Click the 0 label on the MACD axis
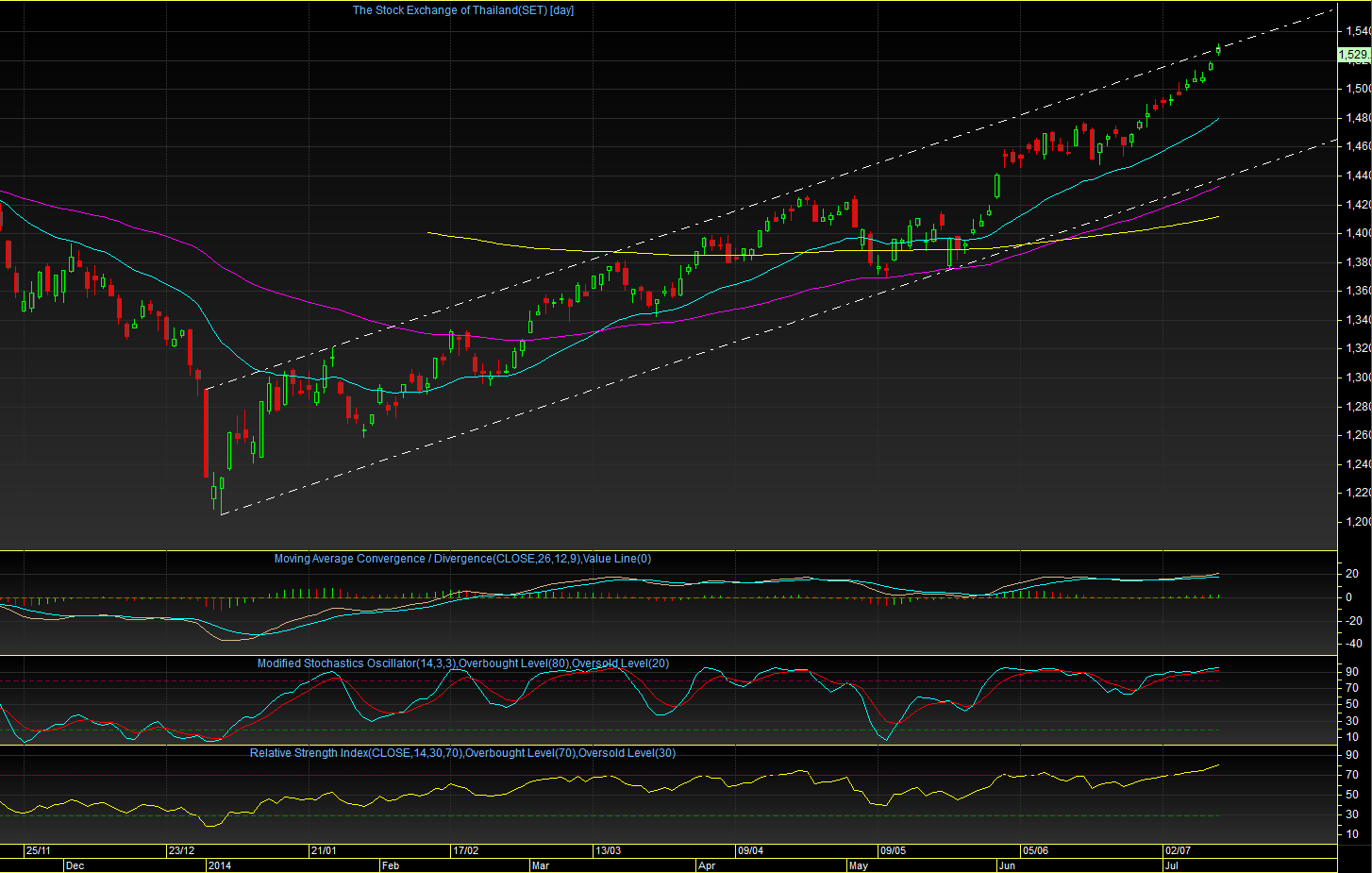Screen dimensions: 1372x873 point(1349,597)
